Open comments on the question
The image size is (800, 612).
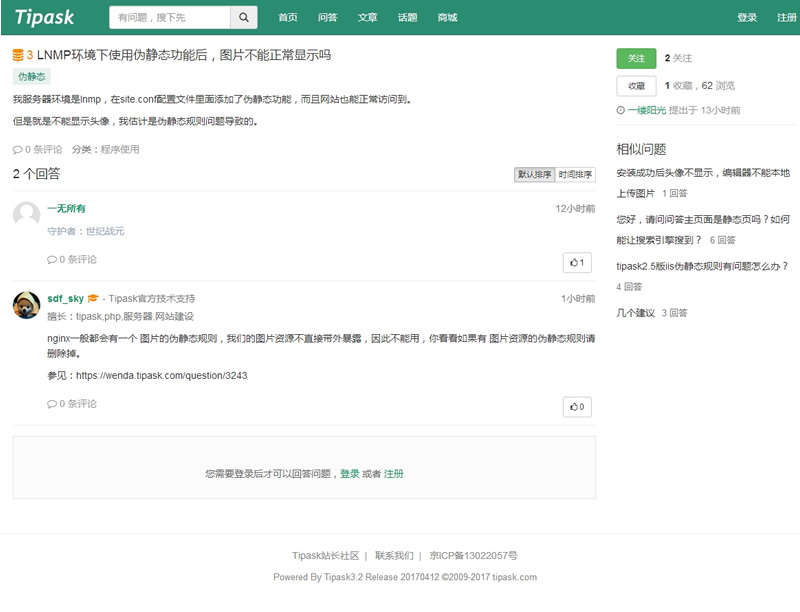coord(36,149)
